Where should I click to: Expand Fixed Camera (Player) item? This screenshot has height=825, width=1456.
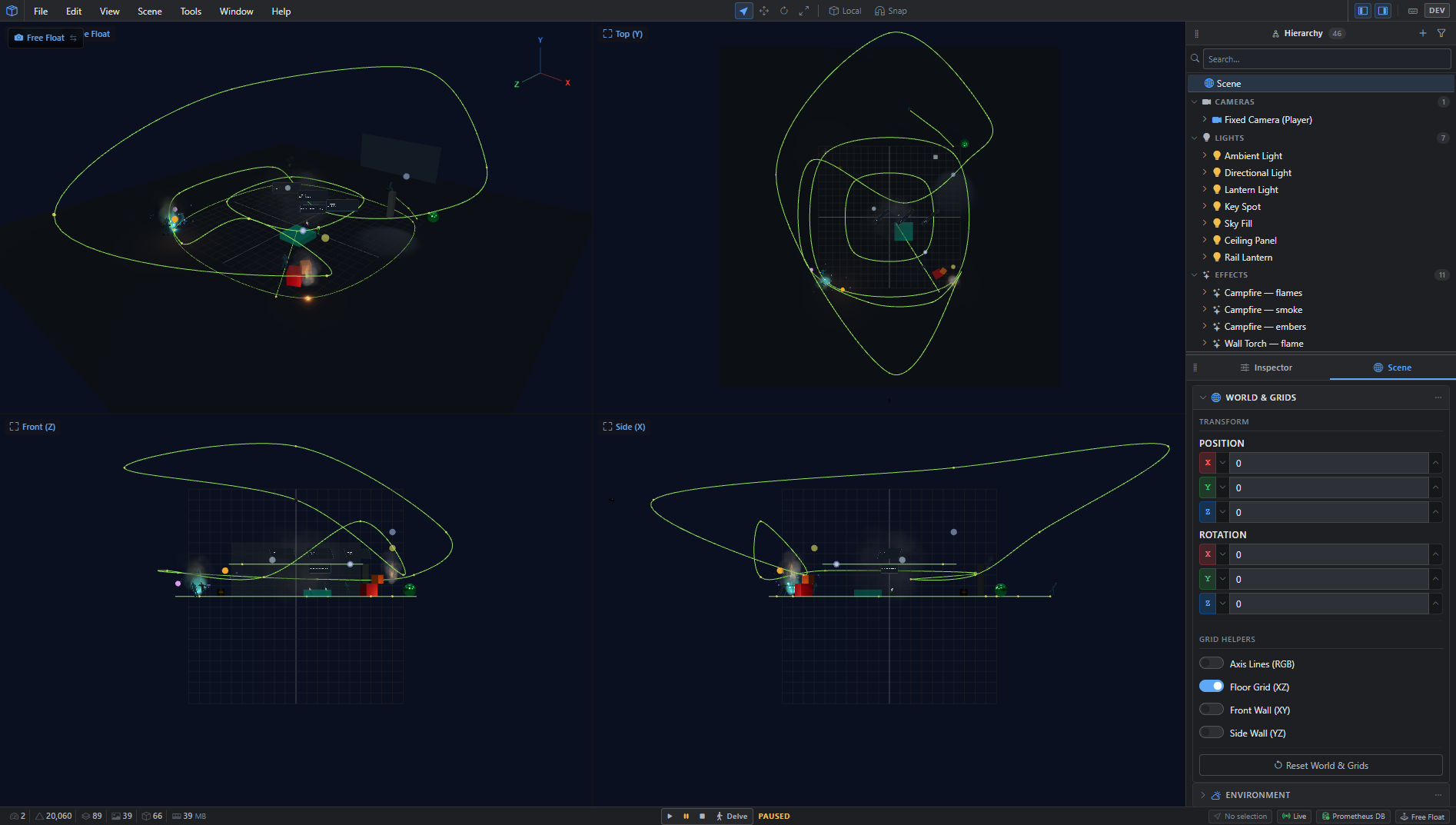(1205, 120)
